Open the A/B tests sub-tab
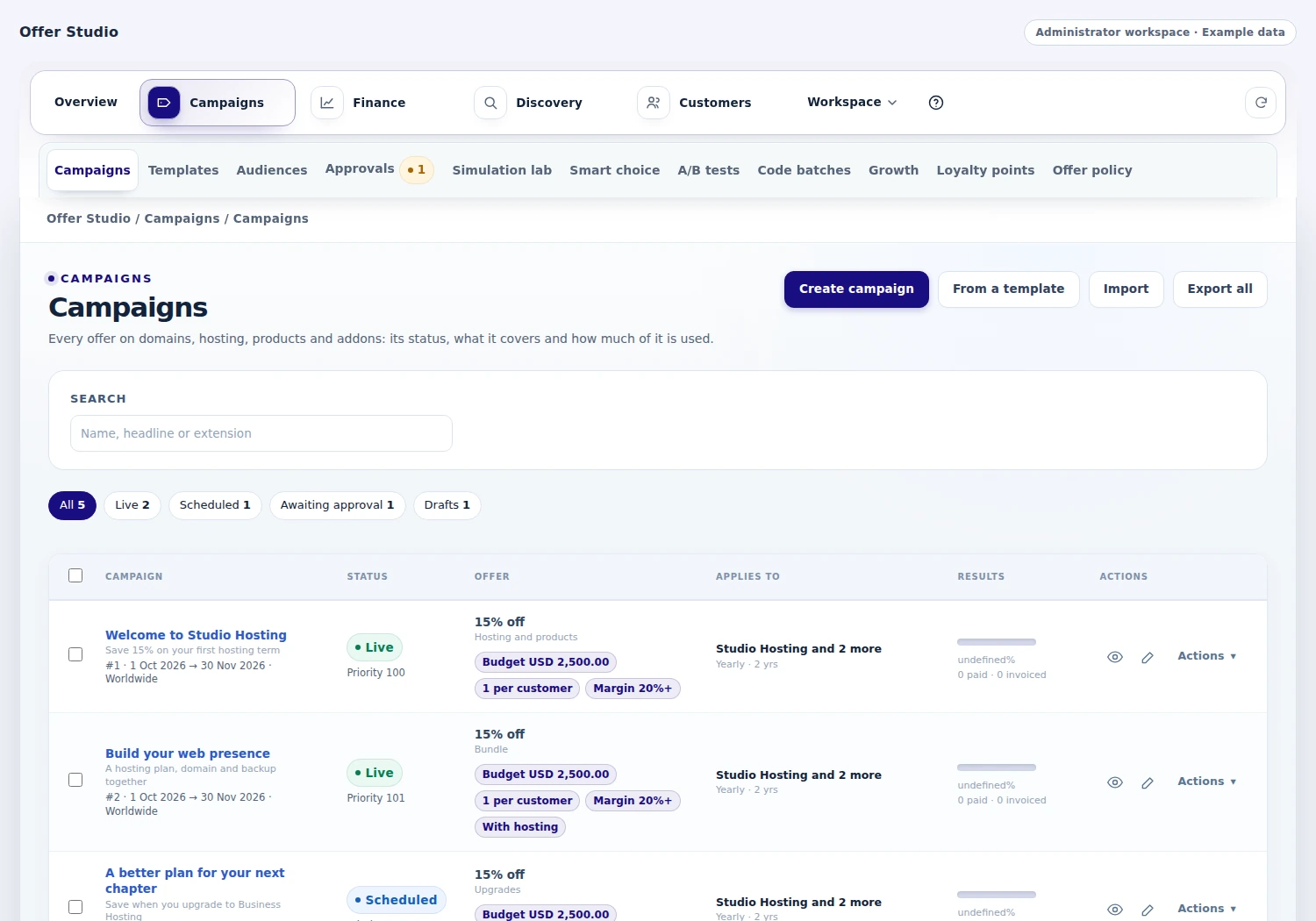The width and height of the screenshot is (1316, 921). pos(709,170)
